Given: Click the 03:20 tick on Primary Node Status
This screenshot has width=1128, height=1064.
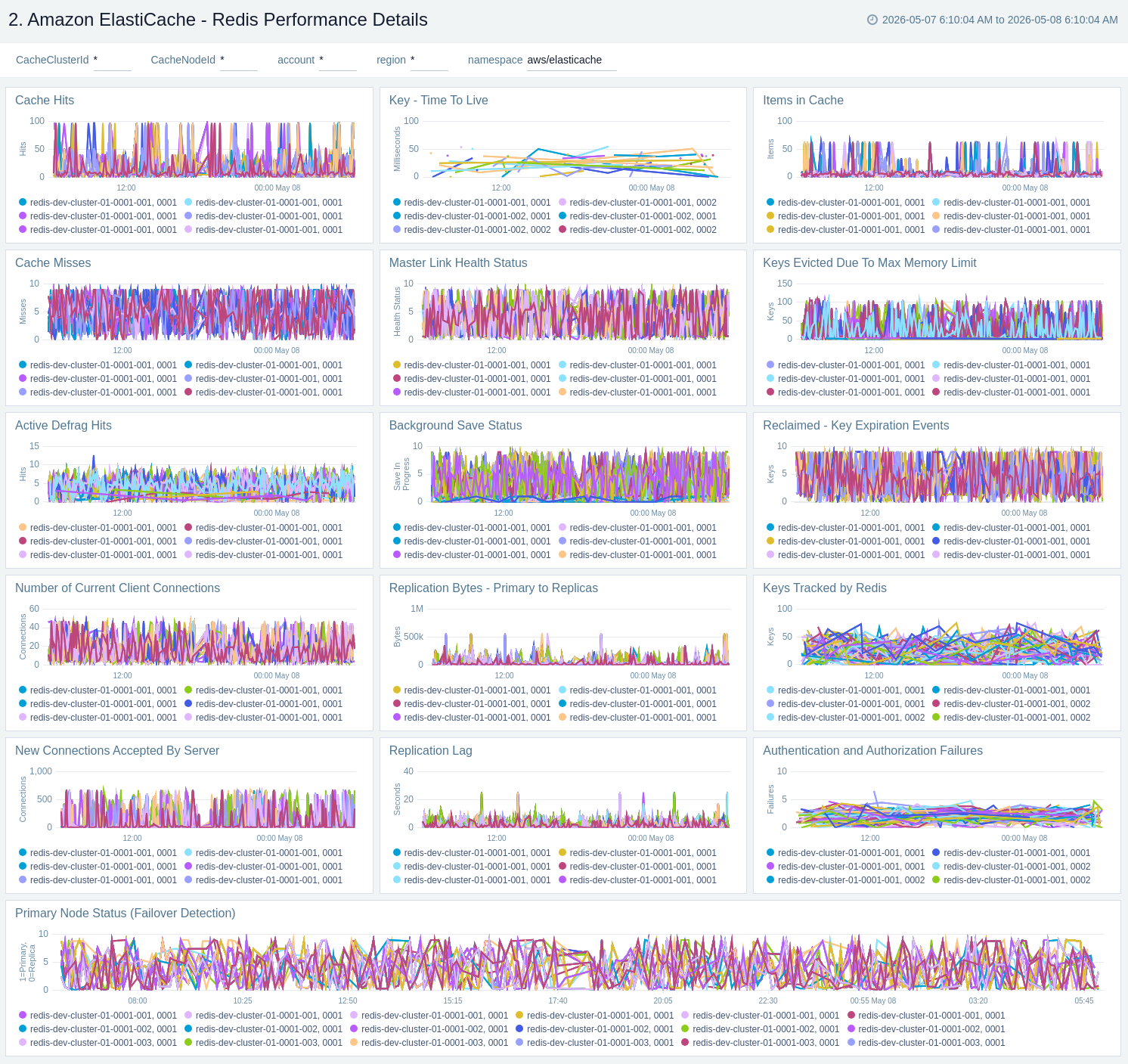Looking at the screenshot, I should pyautogui.click(x=978, y=1000).
